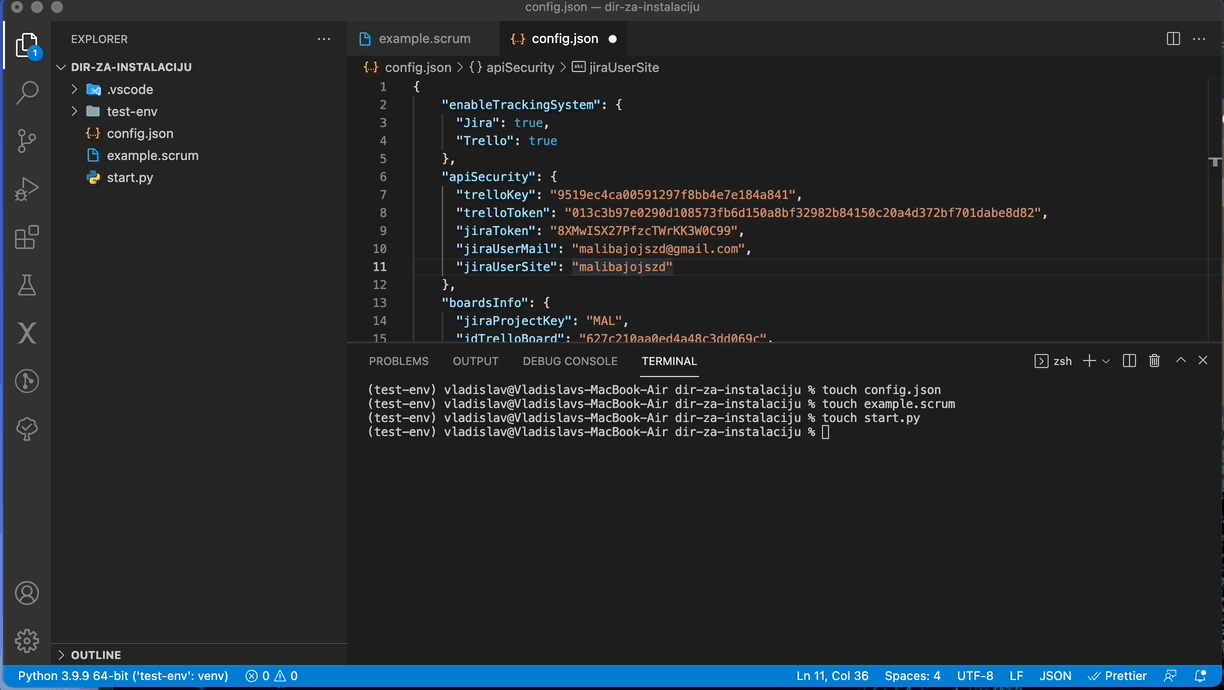Click the Prettier status item

1117,676
